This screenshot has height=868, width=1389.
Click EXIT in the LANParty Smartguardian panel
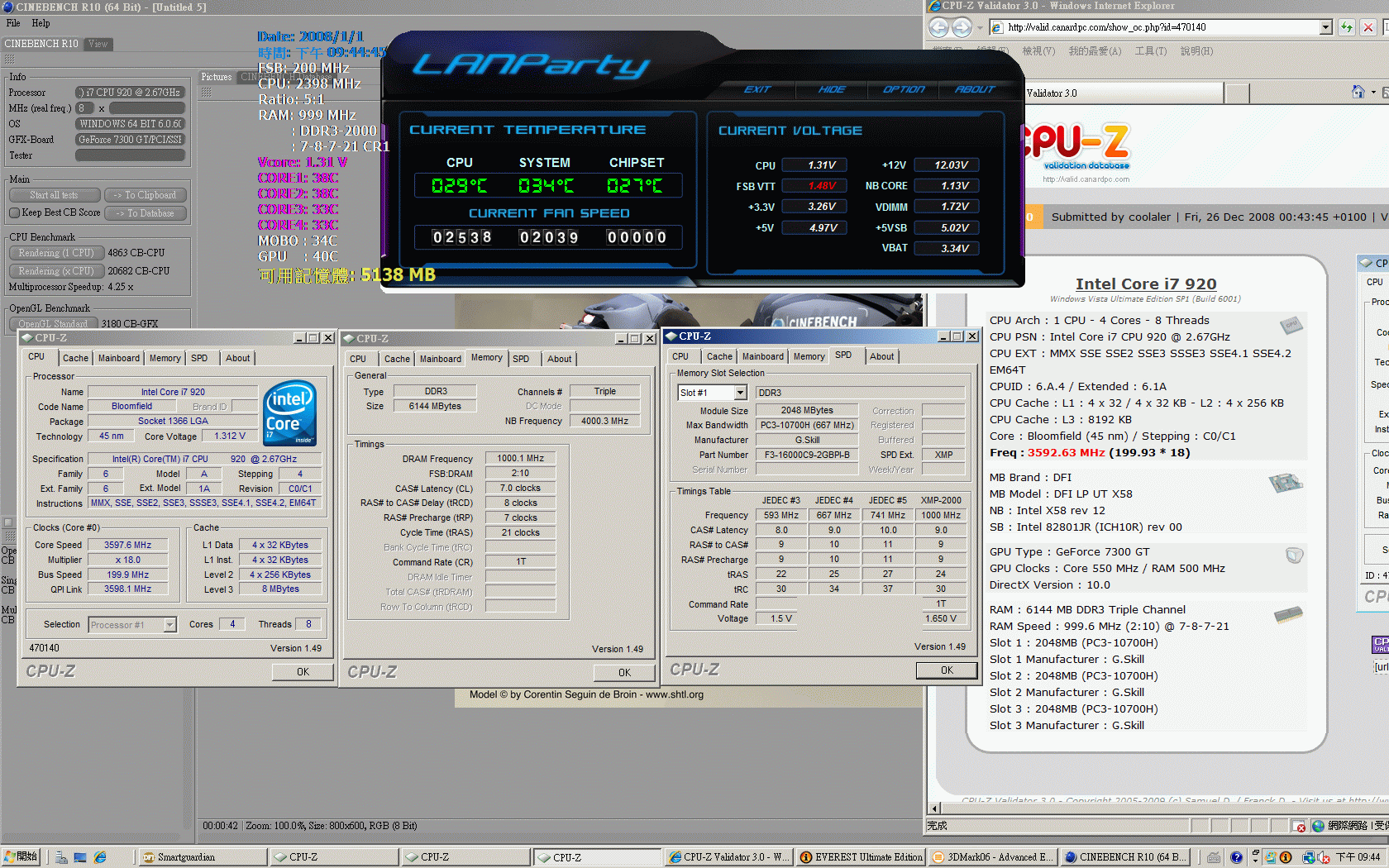(x=757, y=89)
